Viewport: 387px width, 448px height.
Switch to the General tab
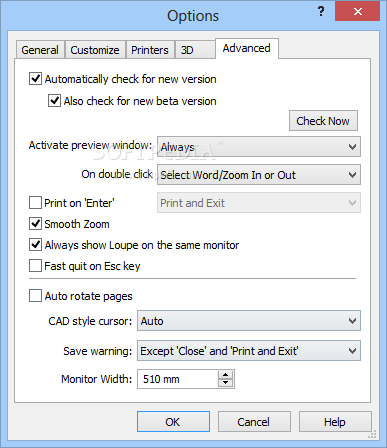tap(40, 50)
